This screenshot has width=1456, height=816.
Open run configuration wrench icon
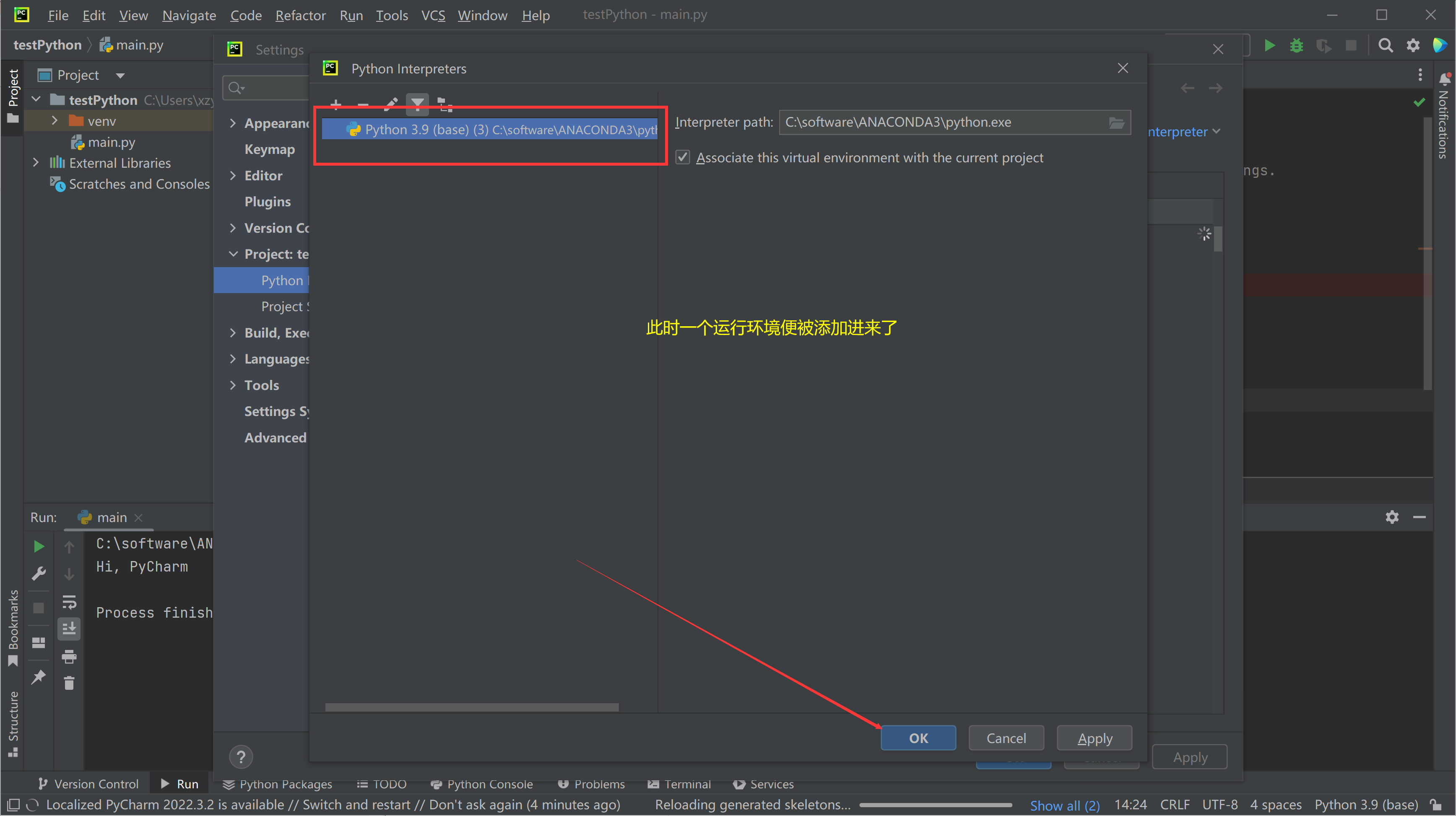coord(39,574)
